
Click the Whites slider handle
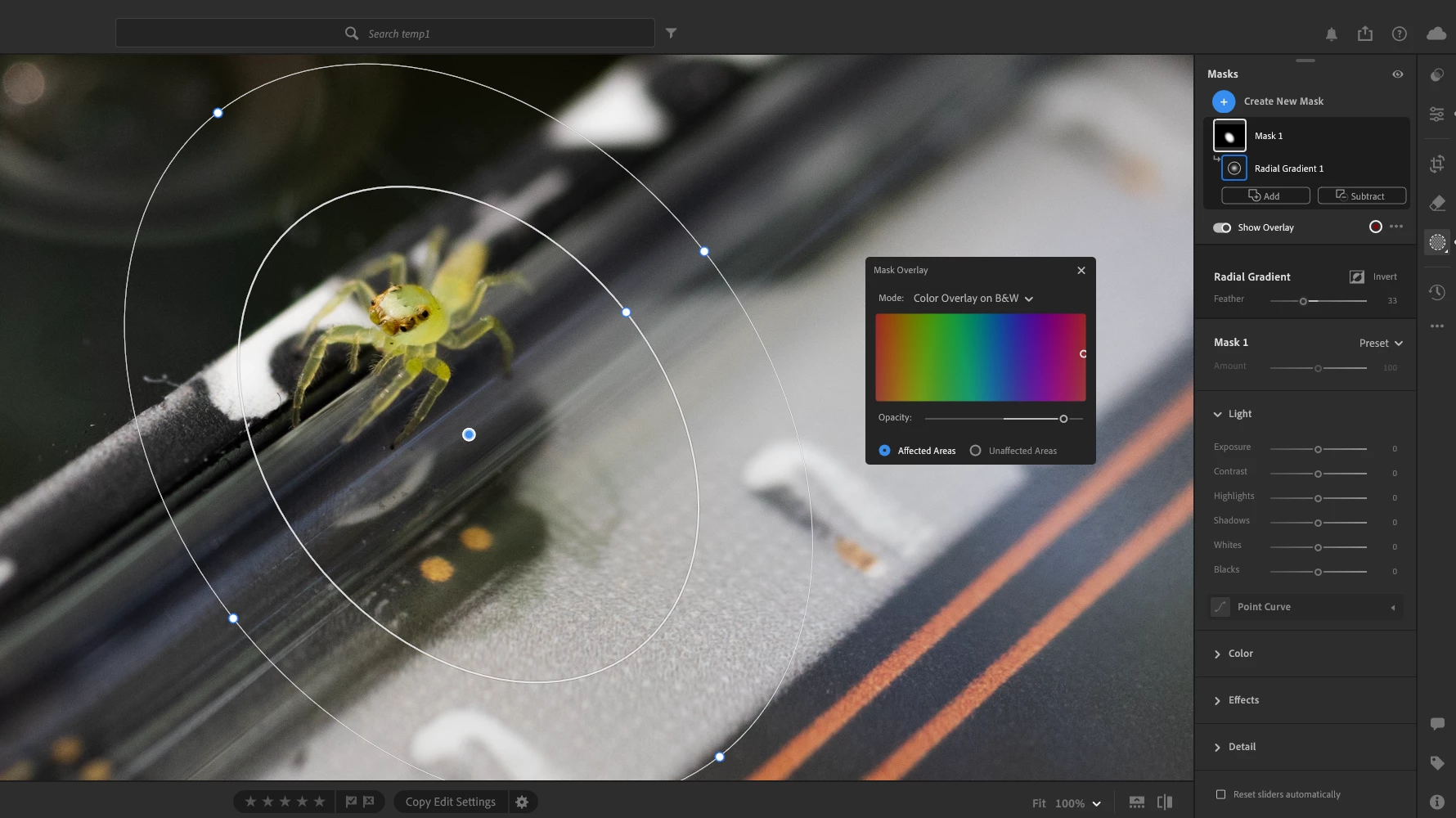pos(1318,547)
